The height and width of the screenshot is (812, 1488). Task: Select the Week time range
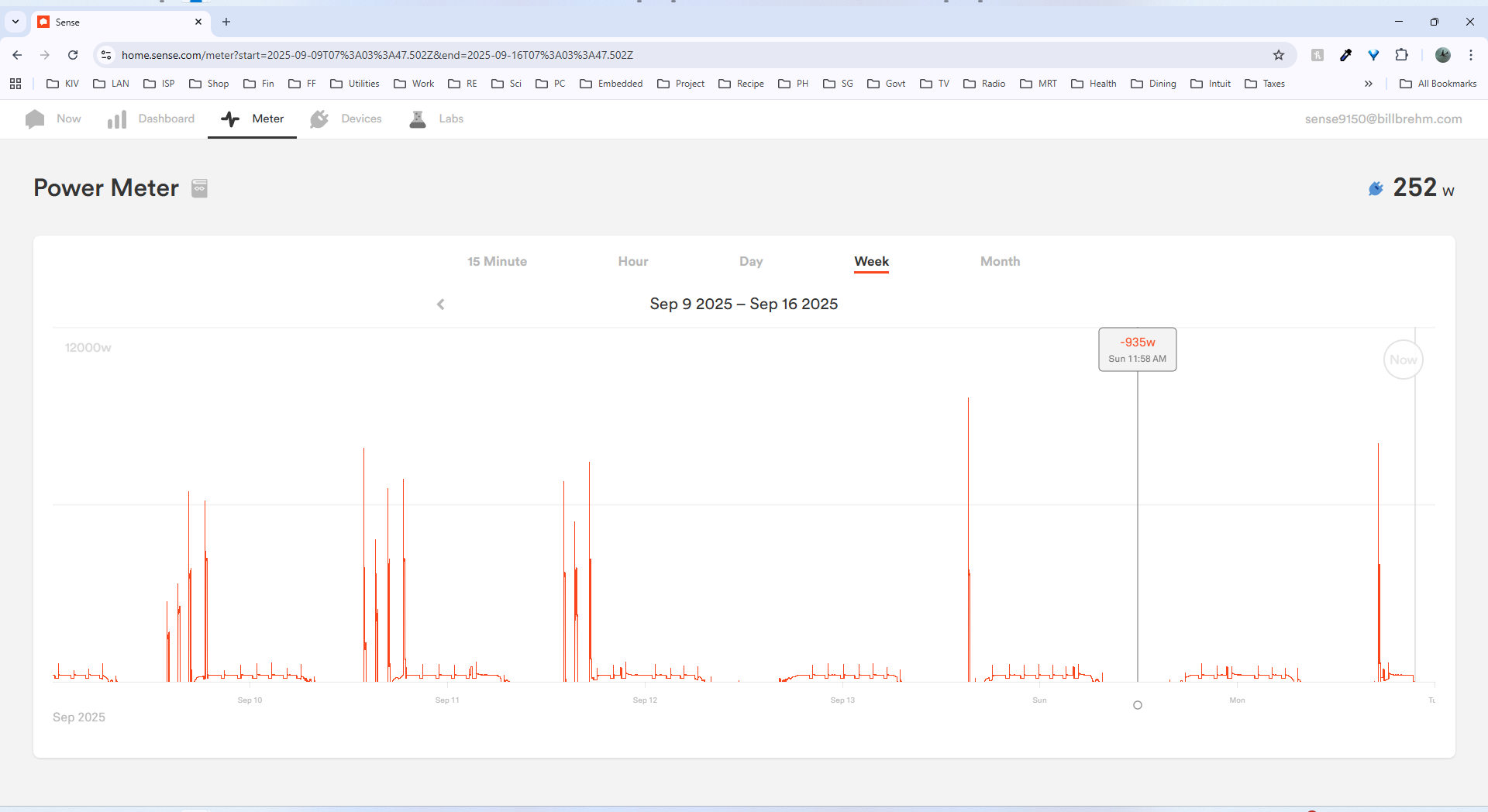pyautogui.click(x=871, y=262)
